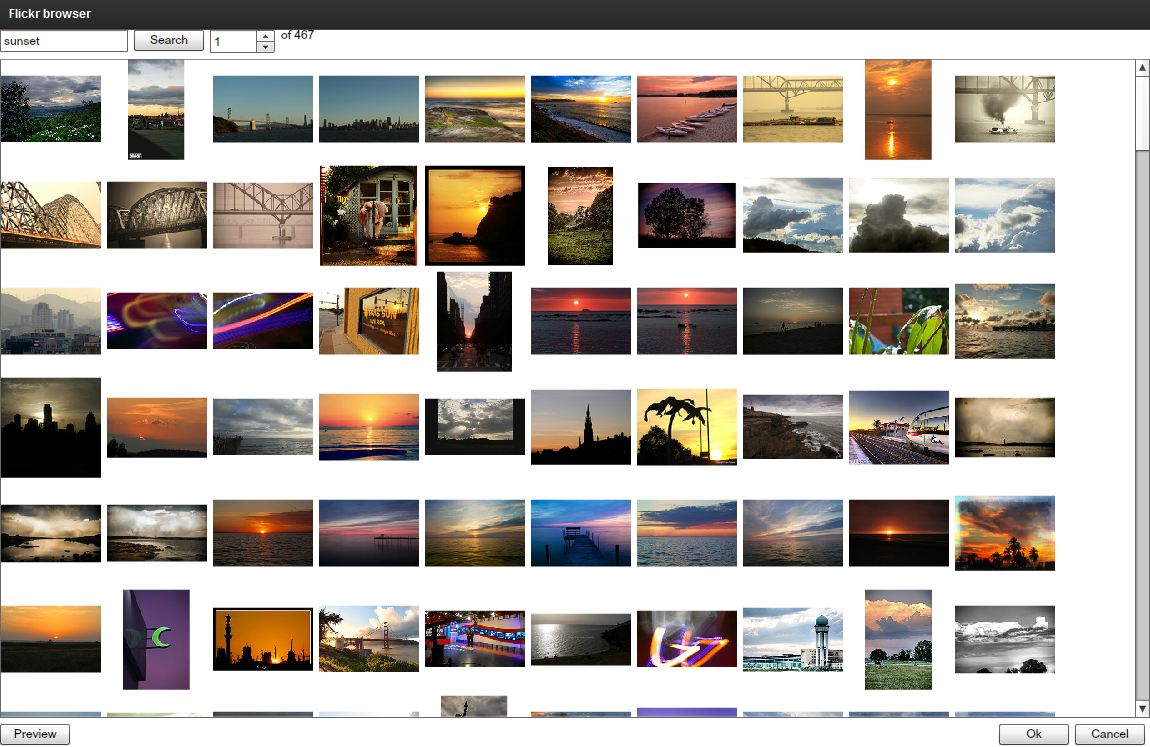The height and width of the screenshot is (747, 1150).
Task: Cancel the Flickr browser dialog
Action: (x=1109, y=734)
